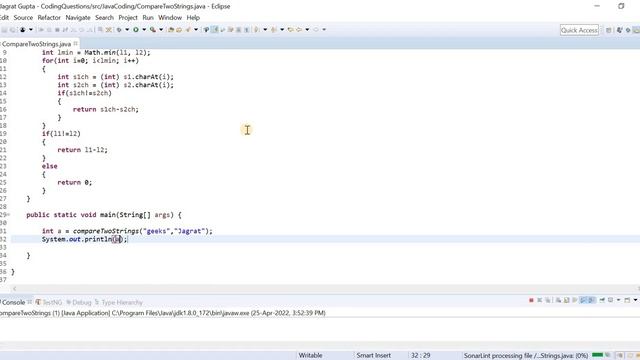This screenshot has height=360, width=640.
Task: Open the Display Selected Console dropdown arrow
Action: tap(618, 300)
